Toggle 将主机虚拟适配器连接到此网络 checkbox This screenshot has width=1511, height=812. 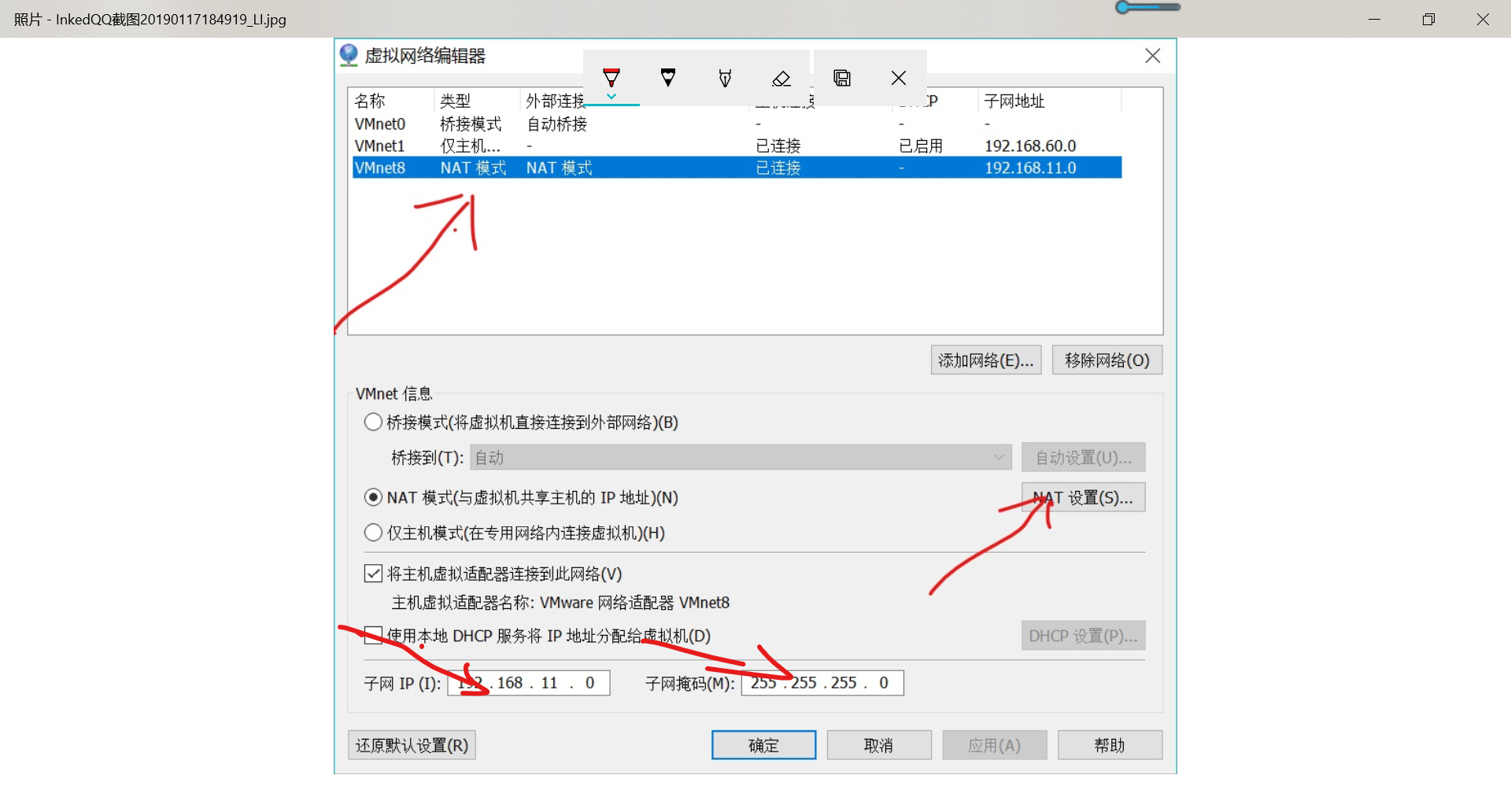tap(373, 574)
